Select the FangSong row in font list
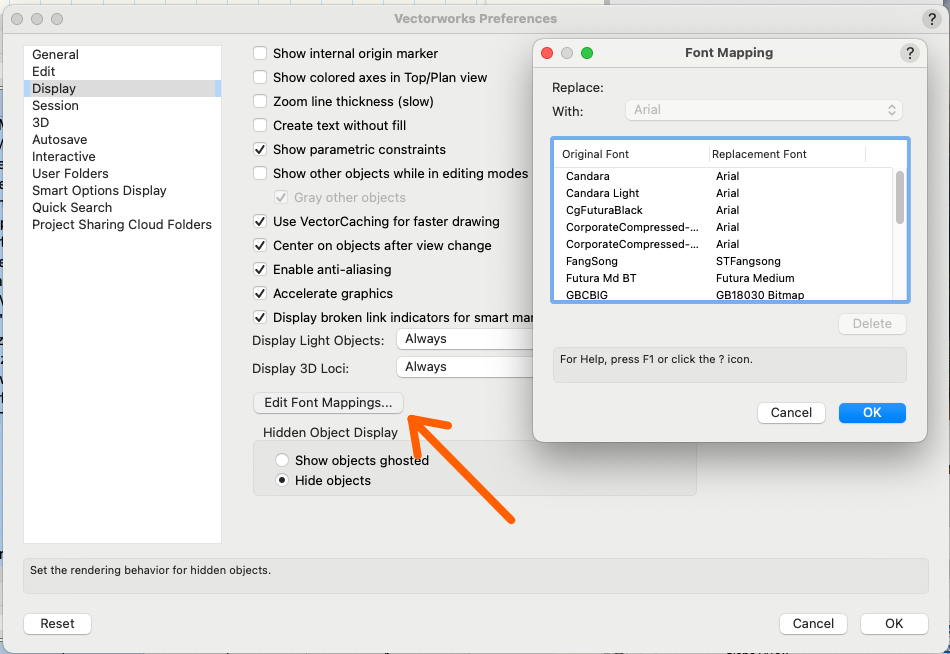Screen dimensions: 950x654 click(x=630, y=261)
